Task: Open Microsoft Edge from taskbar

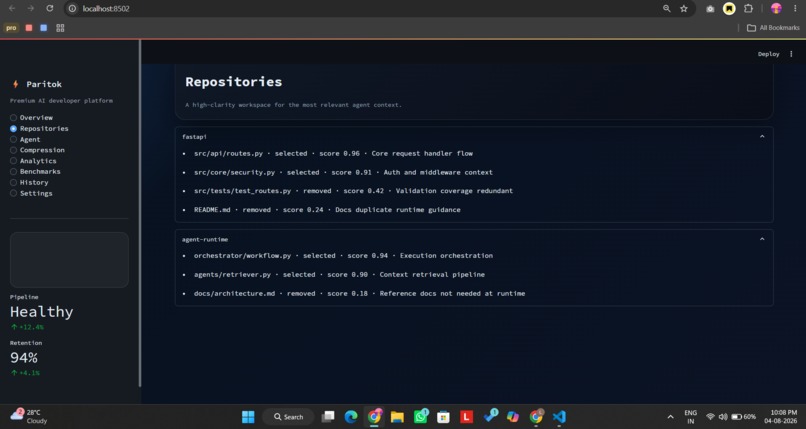Action: (351, 417)
